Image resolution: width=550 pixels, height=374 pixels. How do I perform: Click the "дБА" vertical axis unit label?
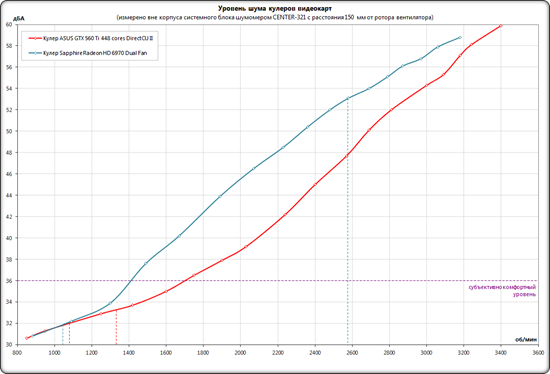pos(19,18)
